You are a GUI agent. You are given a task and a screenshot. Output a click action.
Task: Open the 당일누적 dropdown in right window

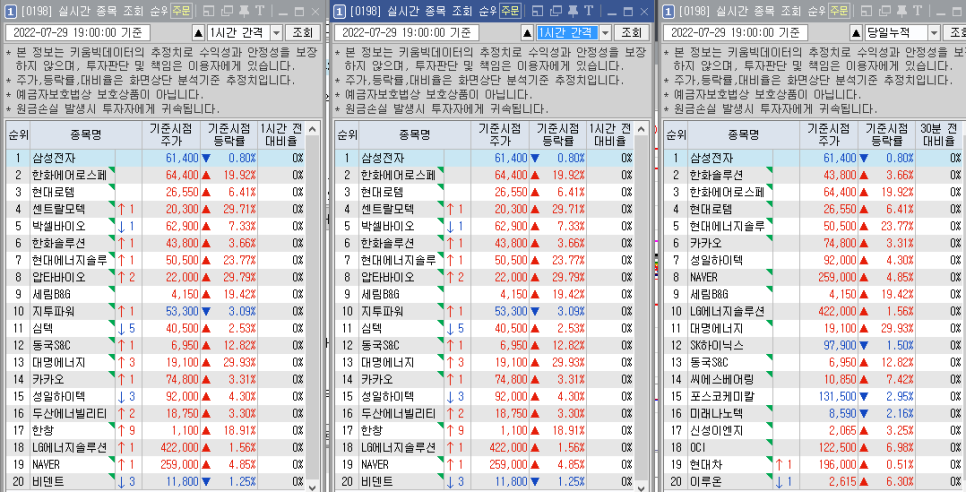coord(935,33)
